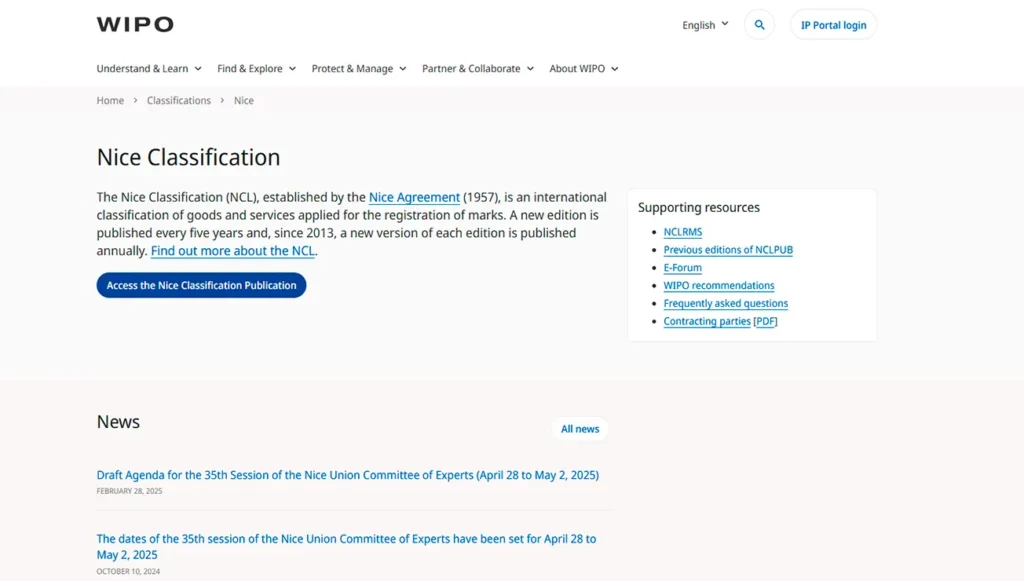Screen dimensions: 1024x581
Task: Click the All news button
Action: pos(580,429)
